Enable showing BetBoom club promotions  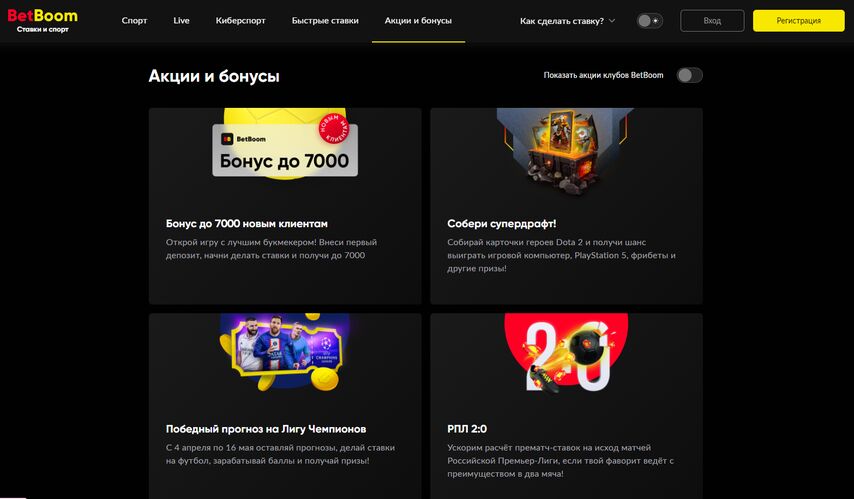690,75
